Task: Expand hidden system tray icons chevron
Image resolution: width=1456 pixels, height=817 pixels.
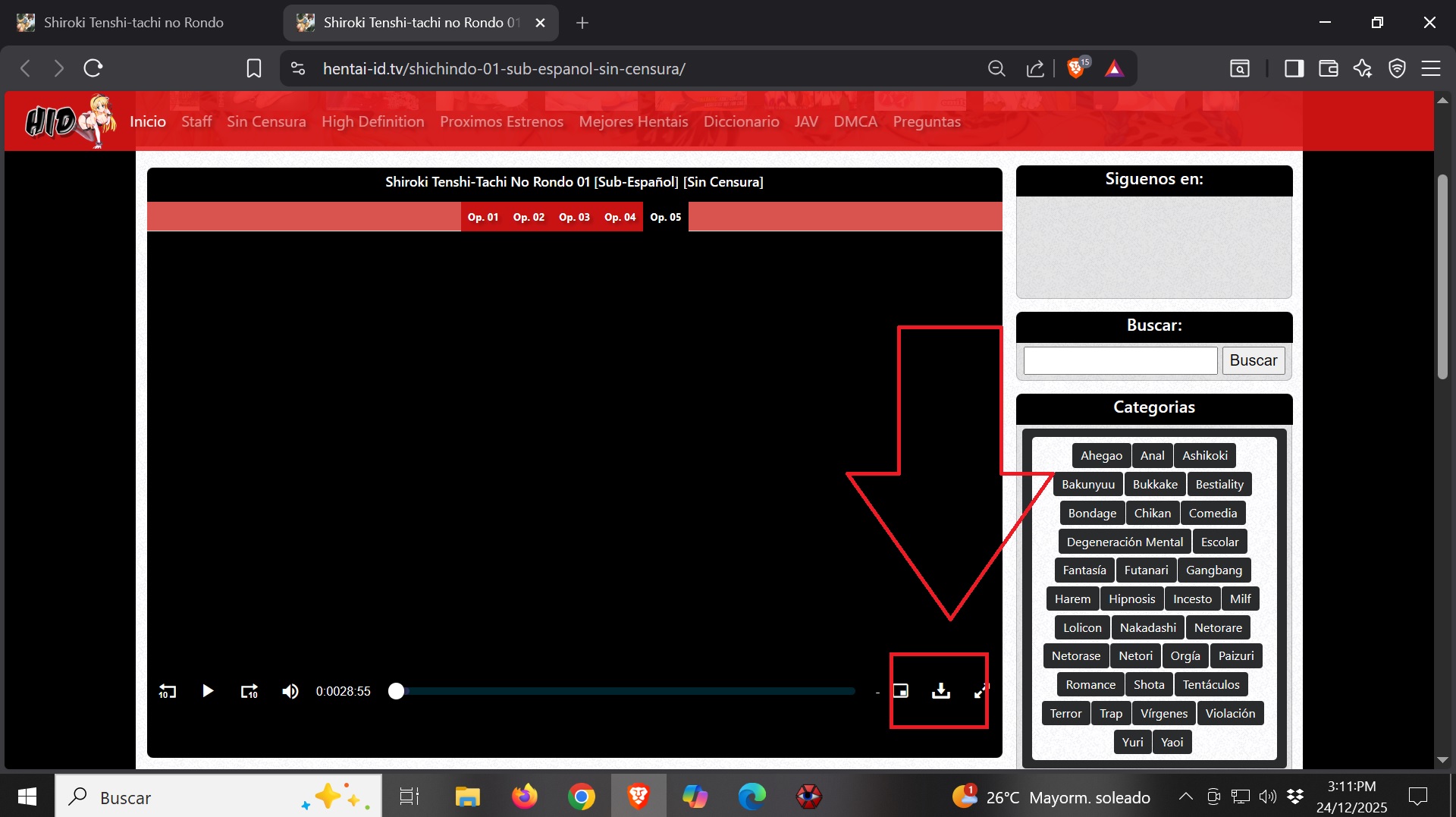Action: [x=1185, y=797]
